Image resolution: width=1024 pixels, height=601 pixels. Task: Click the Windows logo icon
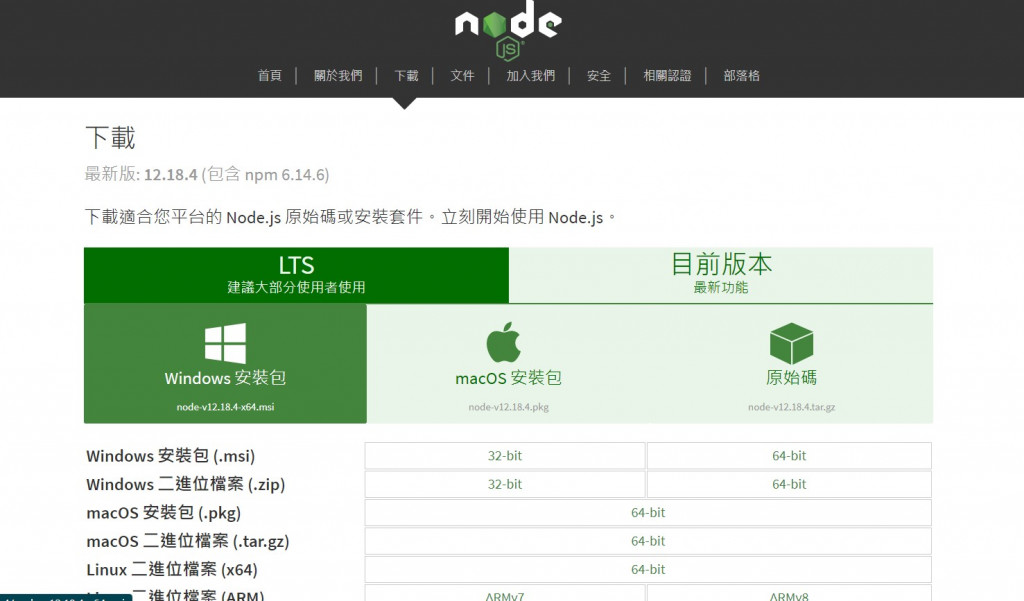(x=225, y=343)
